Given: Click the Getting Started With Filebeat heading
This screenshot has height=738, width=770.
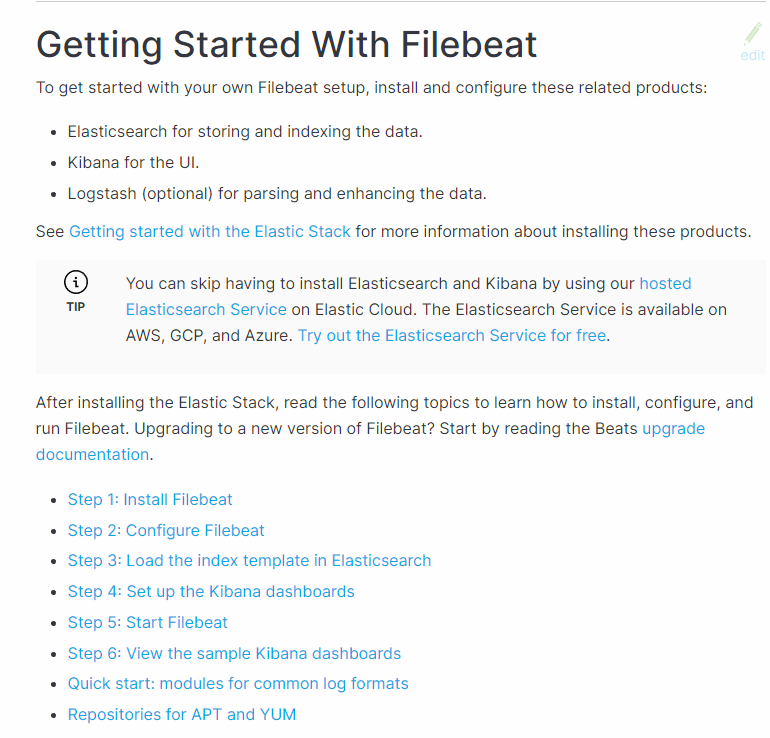Looking at the screenshot, I should point(286,46).
